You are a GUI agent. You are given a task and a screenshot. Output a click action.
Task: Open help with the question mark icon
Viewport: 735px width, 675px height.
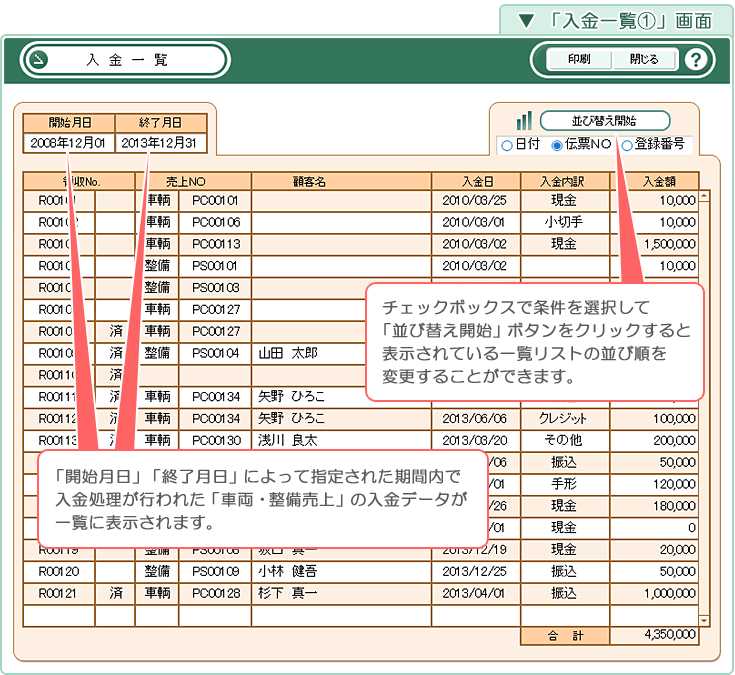pos(696,60)
